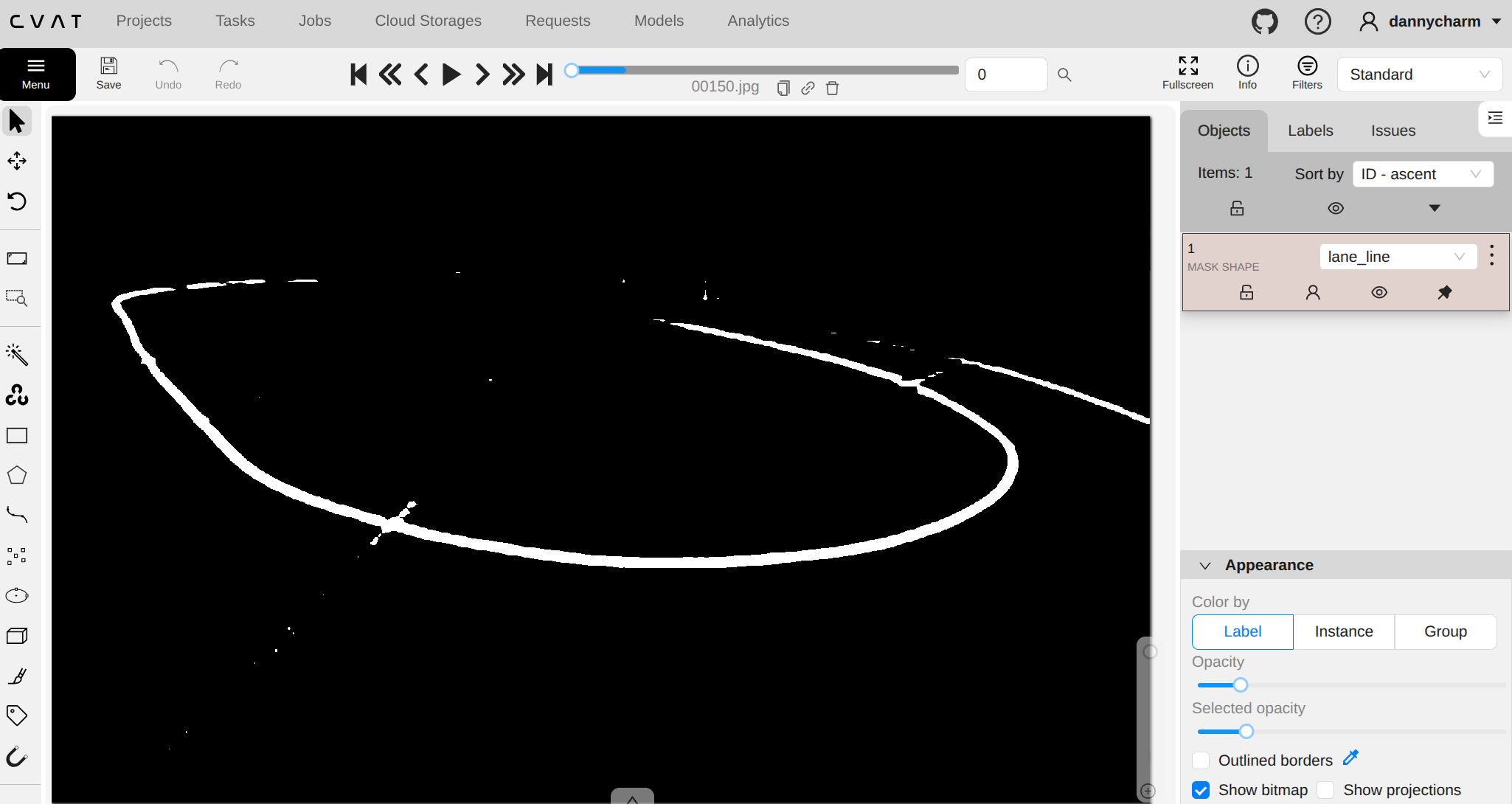Open the OpenCV tools
Screen dimensions: 1512x804
(x=17, y=395)
